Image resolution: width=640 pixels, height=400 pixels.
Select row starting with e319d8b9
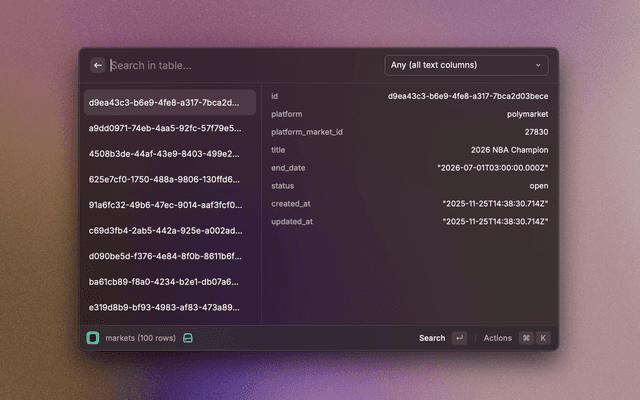pos(165,307)
